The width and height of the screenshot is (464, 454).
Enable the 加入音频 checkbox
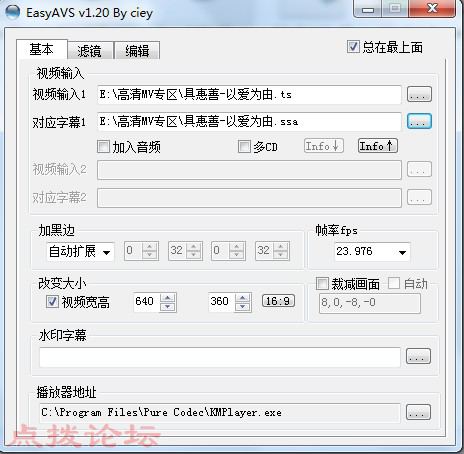click(x=103, y=146)
